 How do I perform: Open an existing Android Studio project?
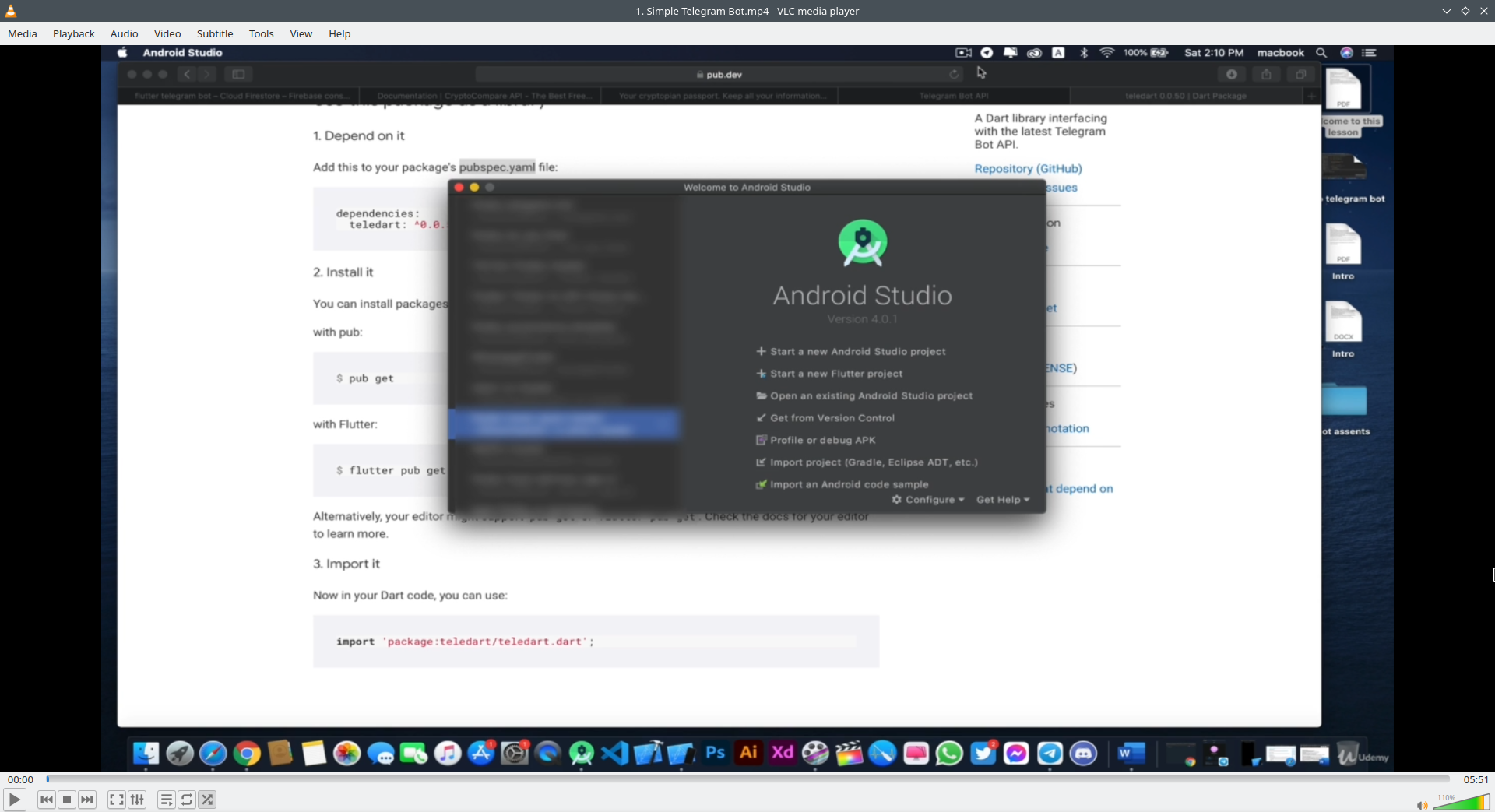click(x=864, y=395)
